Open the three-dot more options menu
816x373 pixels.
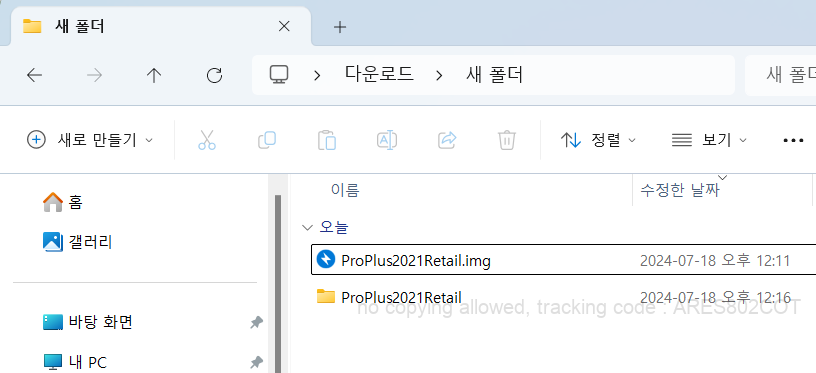793,140
